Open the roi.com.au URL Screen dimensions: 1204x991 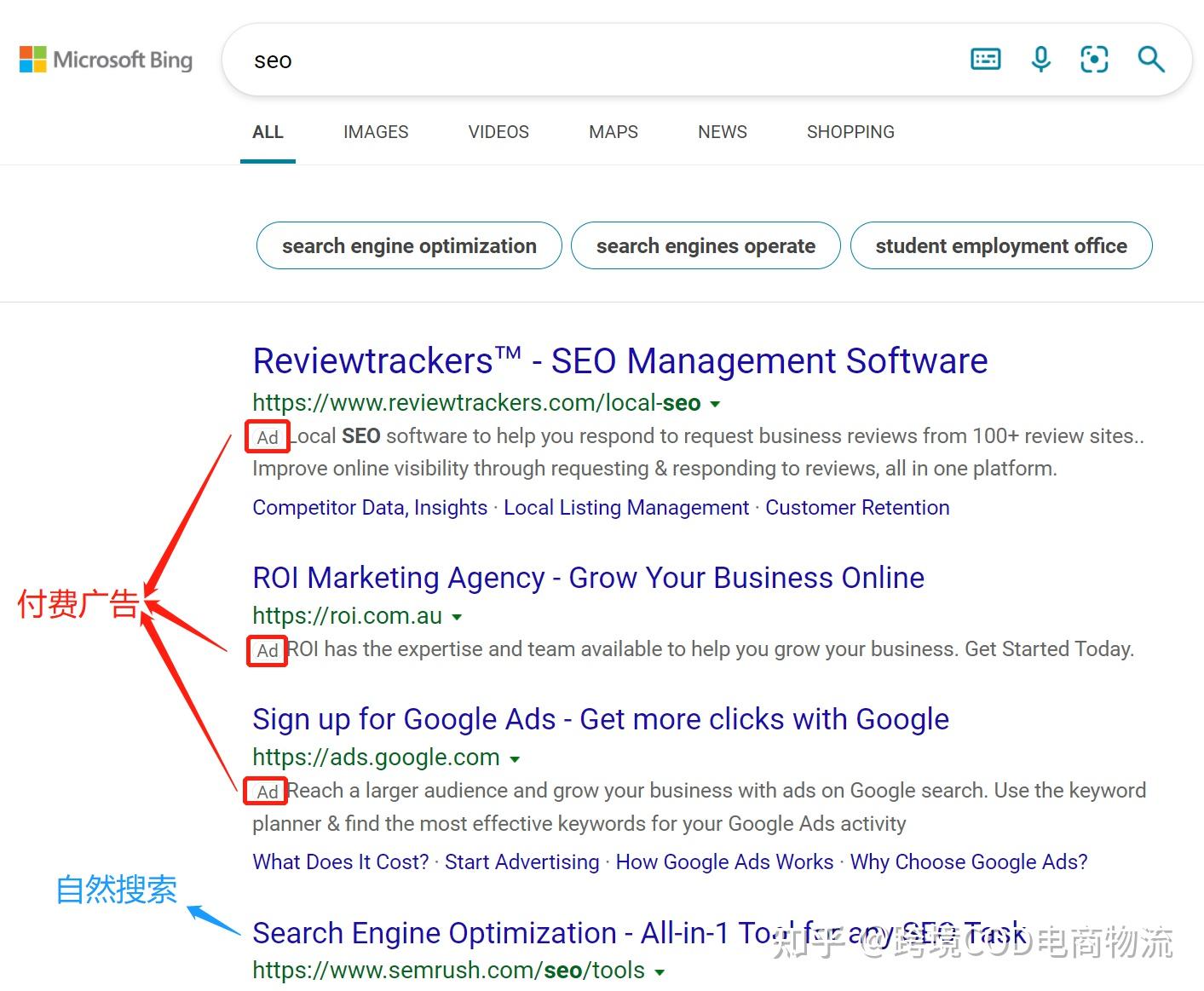[x=347, y=616]
